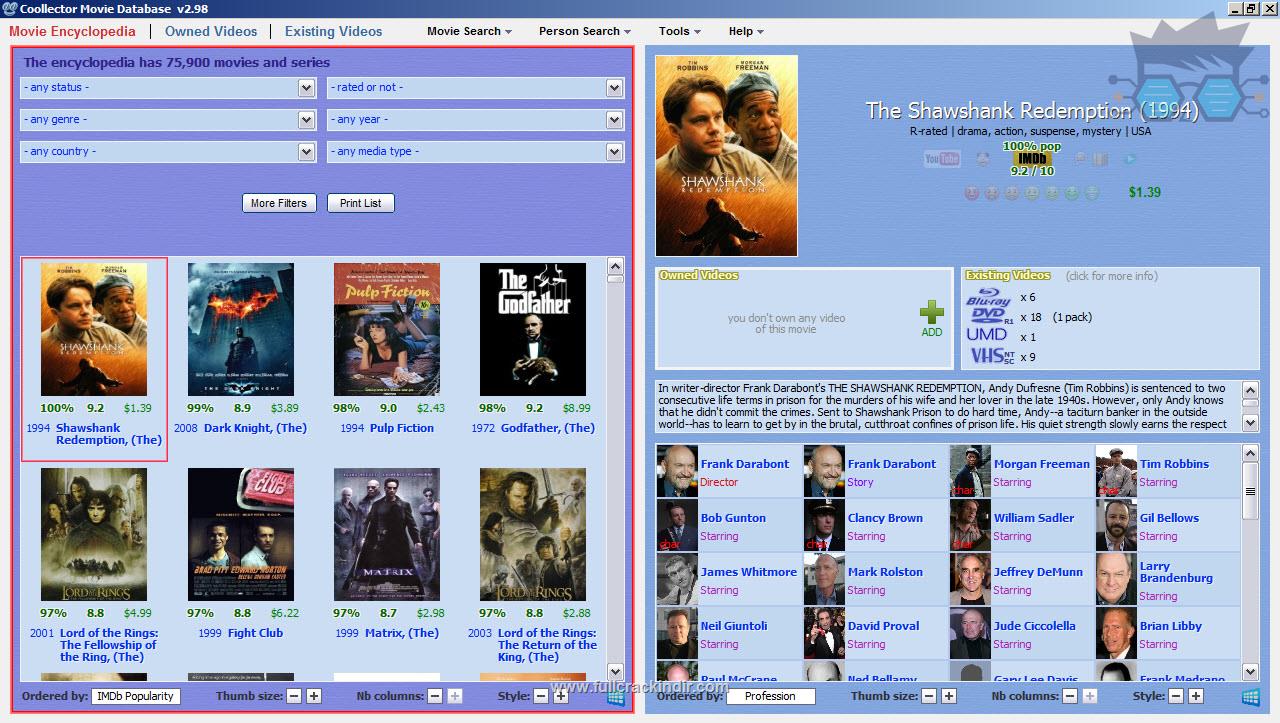
Task: Change Profession ordering field
Action: point(770,696)
